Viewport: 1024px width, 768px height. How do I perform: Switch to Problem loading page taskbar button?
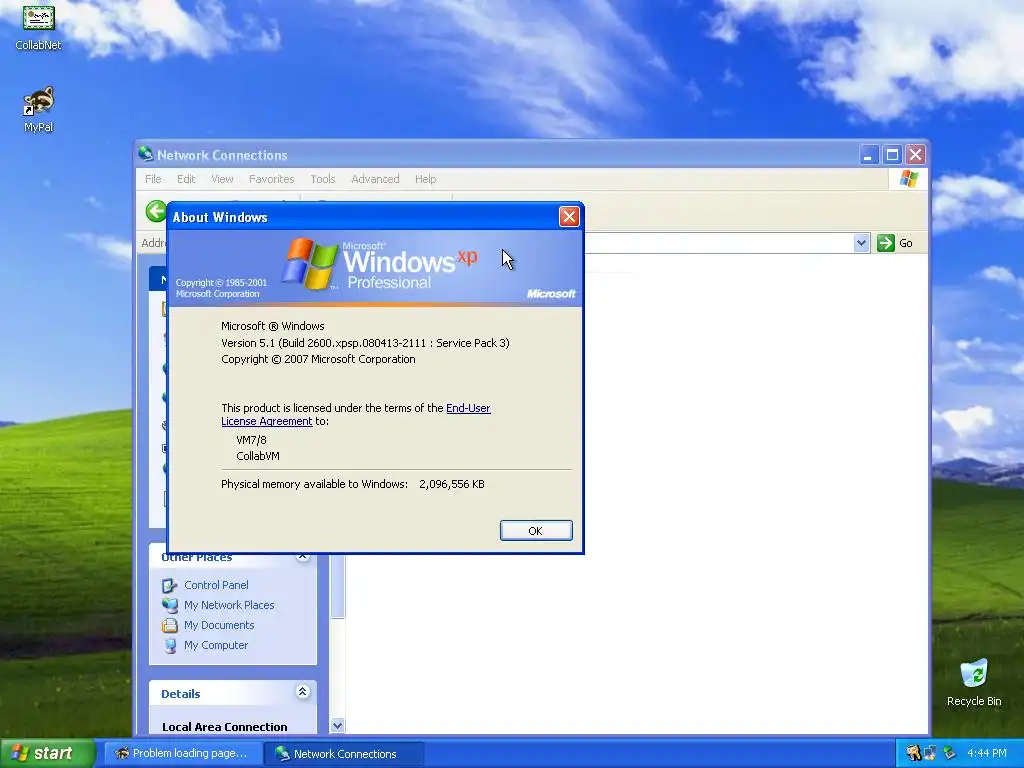tap(184, 753)
